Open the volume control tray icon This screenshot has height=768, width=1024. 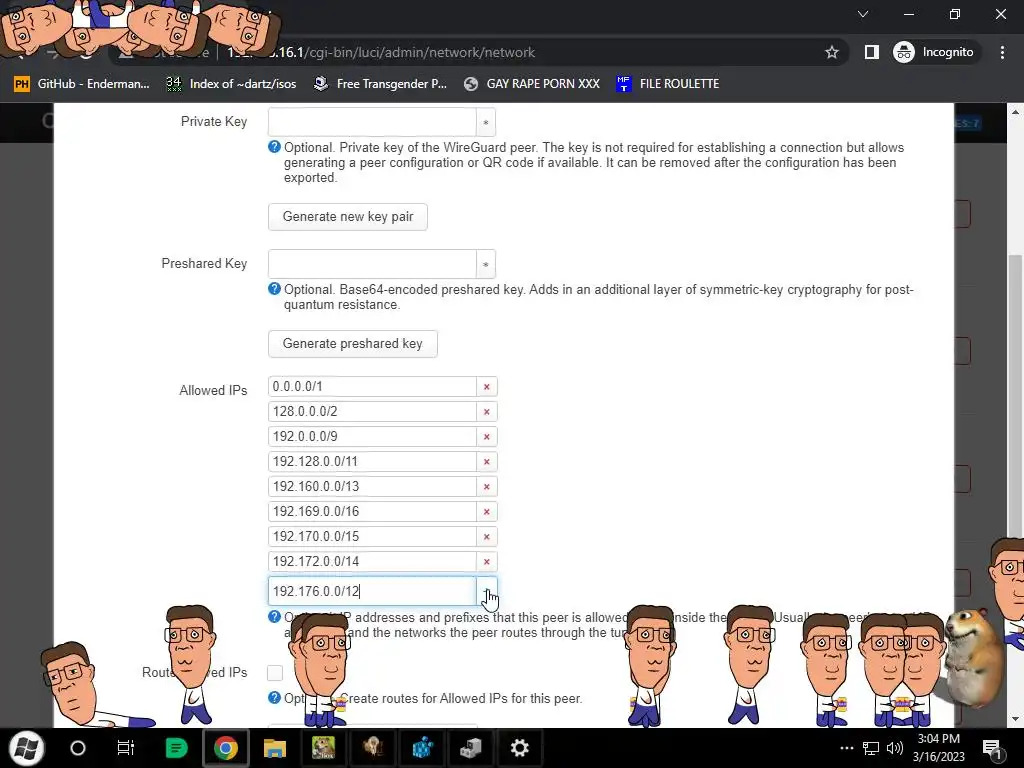(x=894, y=748)
